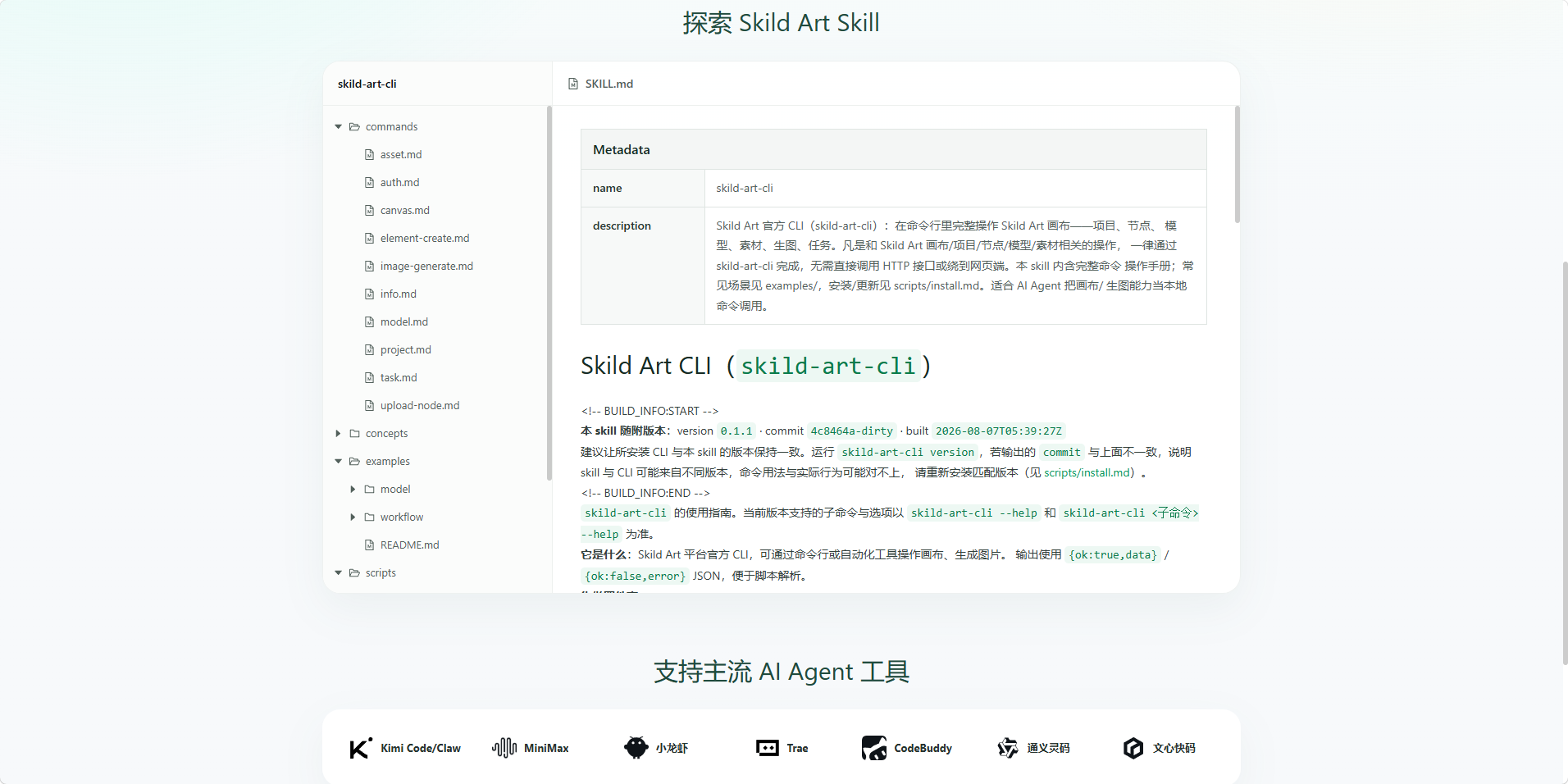
Task: Click the upload-node.md file icon
Action: (369, 406)
